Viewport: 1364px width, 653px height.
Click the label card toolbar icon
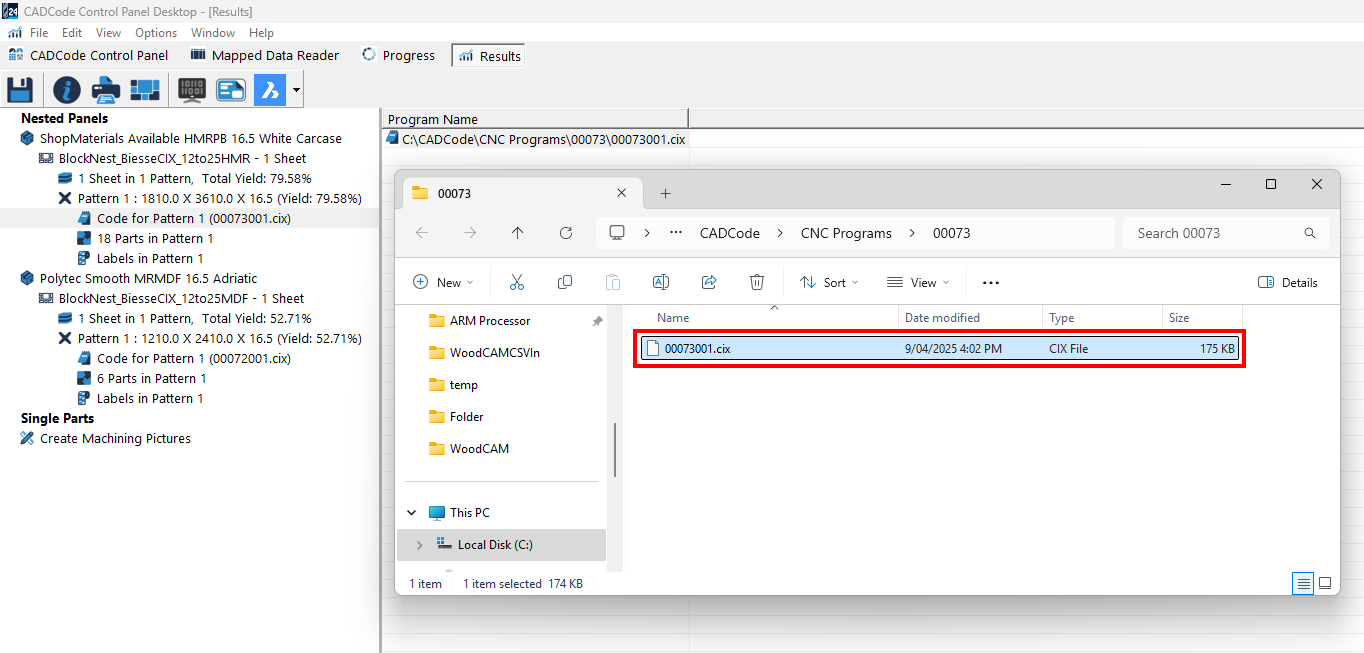pyautogui.click(x=231, y=90)
